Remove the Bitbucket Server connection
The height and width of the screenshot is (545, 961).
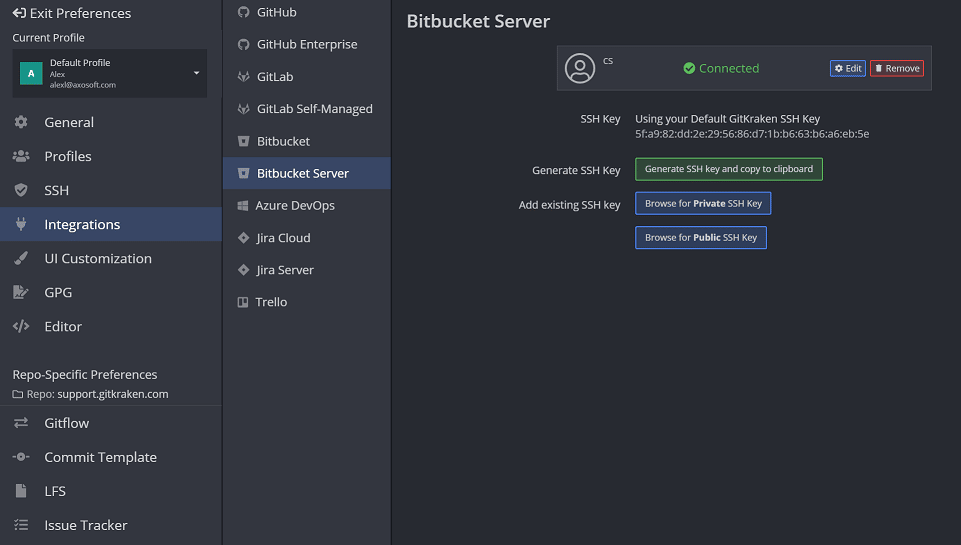point(897,68)
